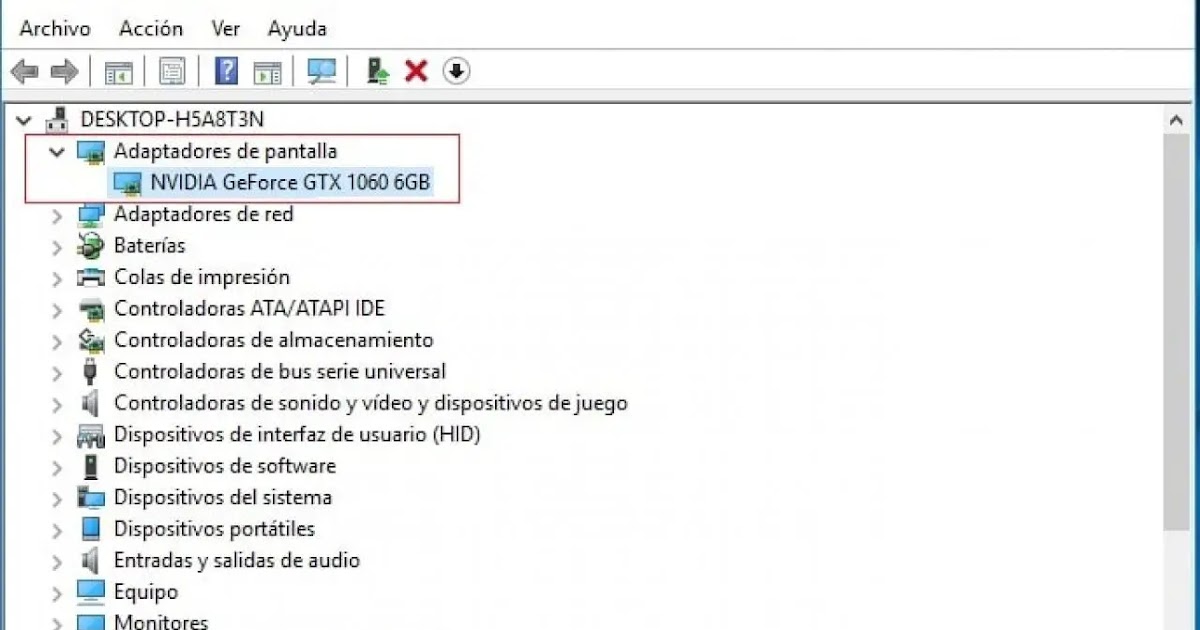
Task: Expand the Adaptadores de red node
Action: click(57, 214)
